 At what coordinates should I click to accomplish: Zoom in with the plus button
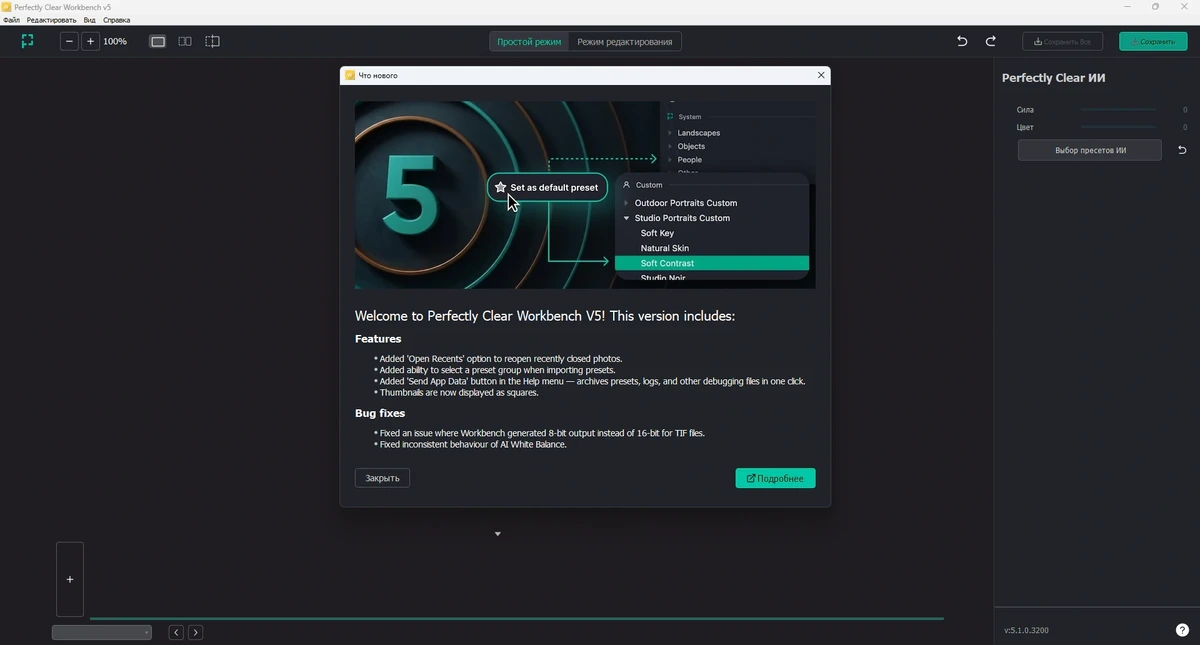point(91,41)
